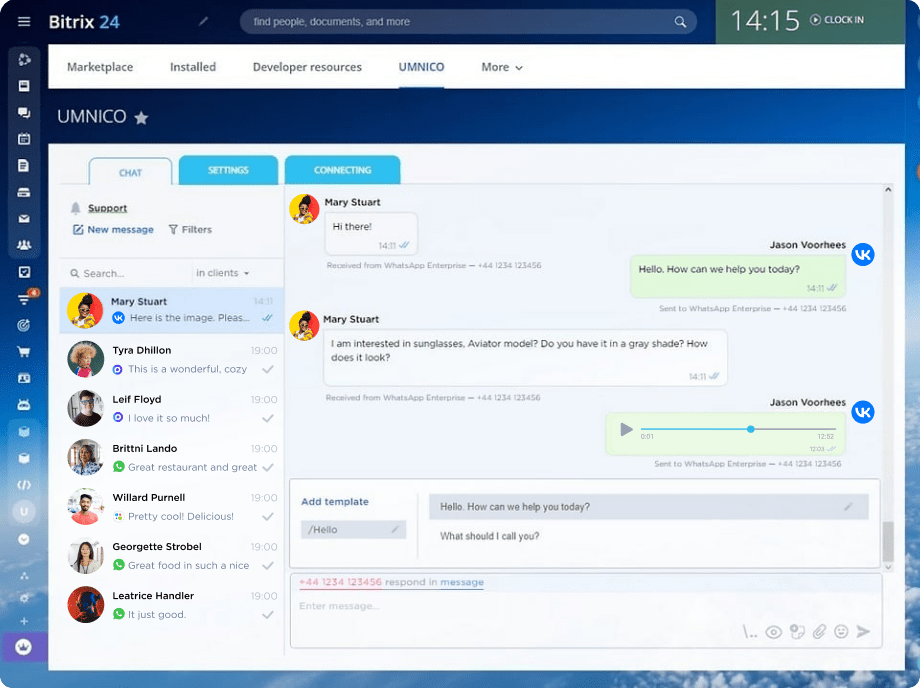Open Leif Floyd conversation

tap(171, 409)
